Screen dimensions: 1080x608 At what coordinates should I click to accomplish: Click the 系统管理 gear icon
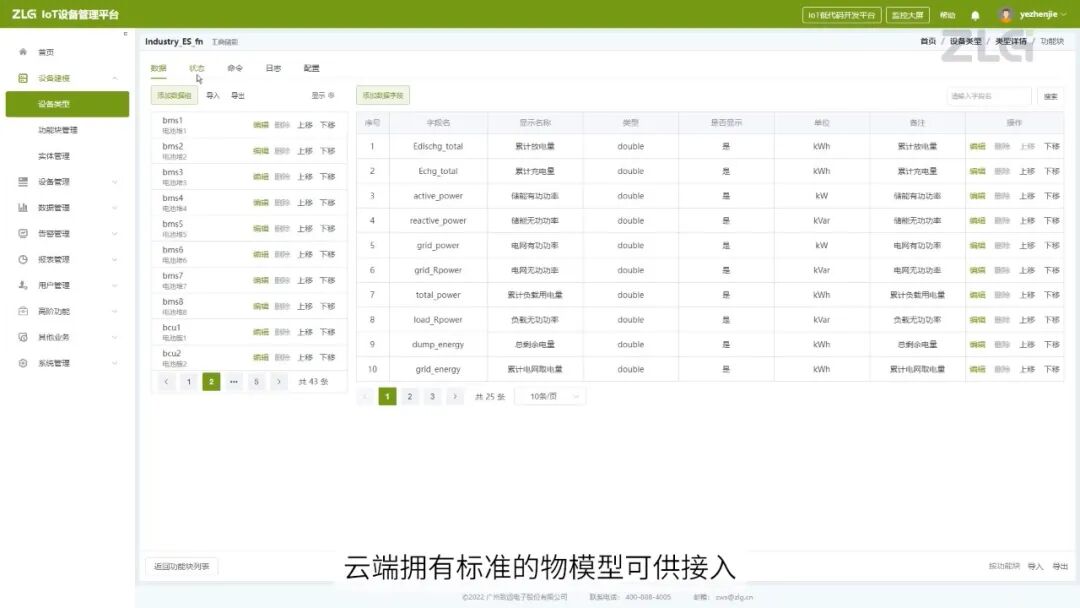pyautogui.click(x=23, y=363)
